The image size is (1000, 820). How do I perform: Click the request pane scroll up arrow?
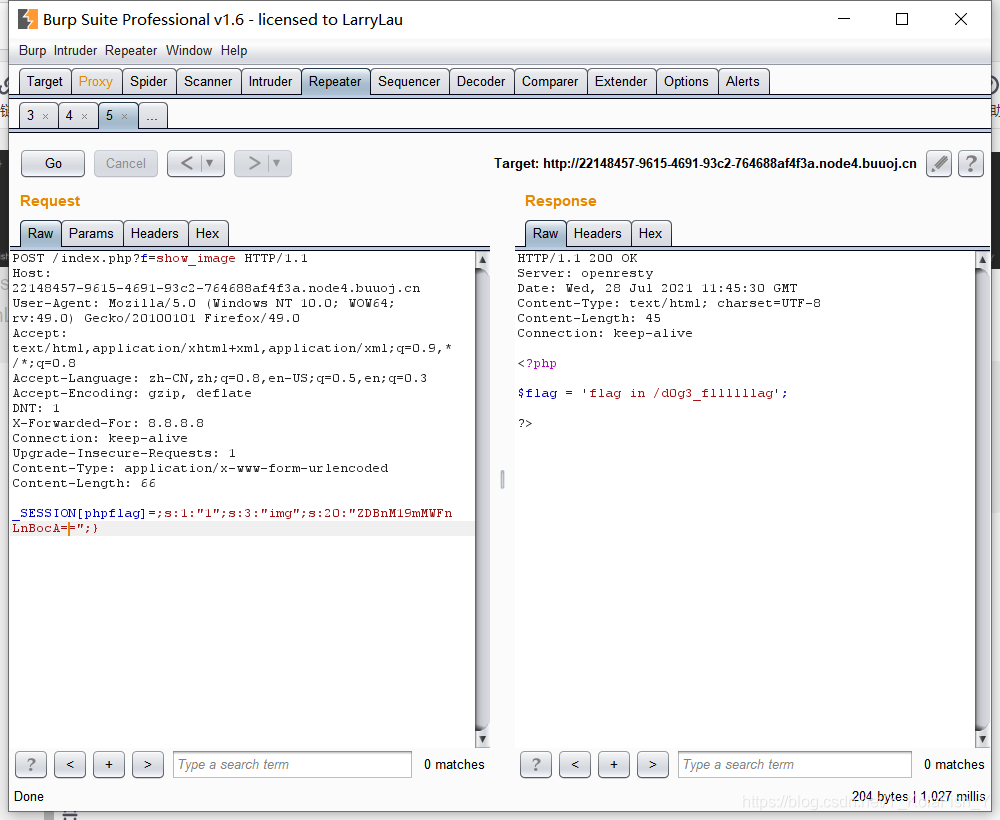pyautogui.click(x=483, y=260)
